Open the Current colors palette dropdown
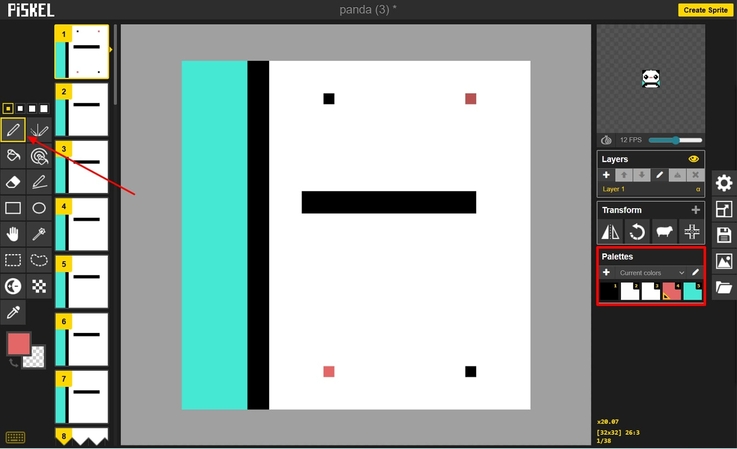The image size is (737, 449). (x=651, y=273)
